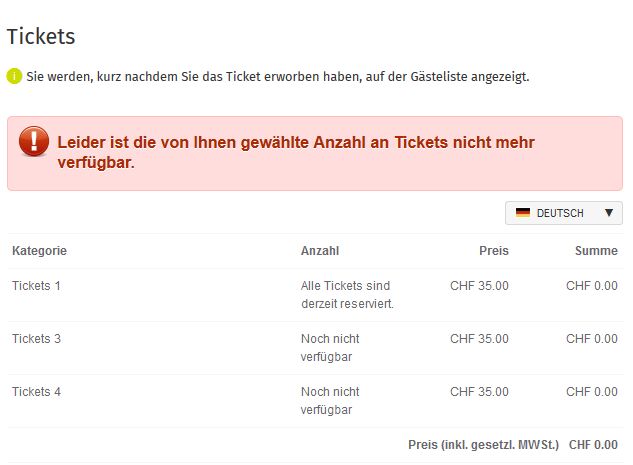Click the Preis column header
This screenshot has height=465, width=633.
[494, 251]
